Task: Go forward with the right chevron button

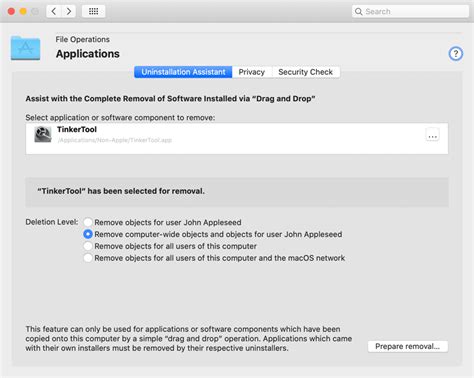Action: 69,11
